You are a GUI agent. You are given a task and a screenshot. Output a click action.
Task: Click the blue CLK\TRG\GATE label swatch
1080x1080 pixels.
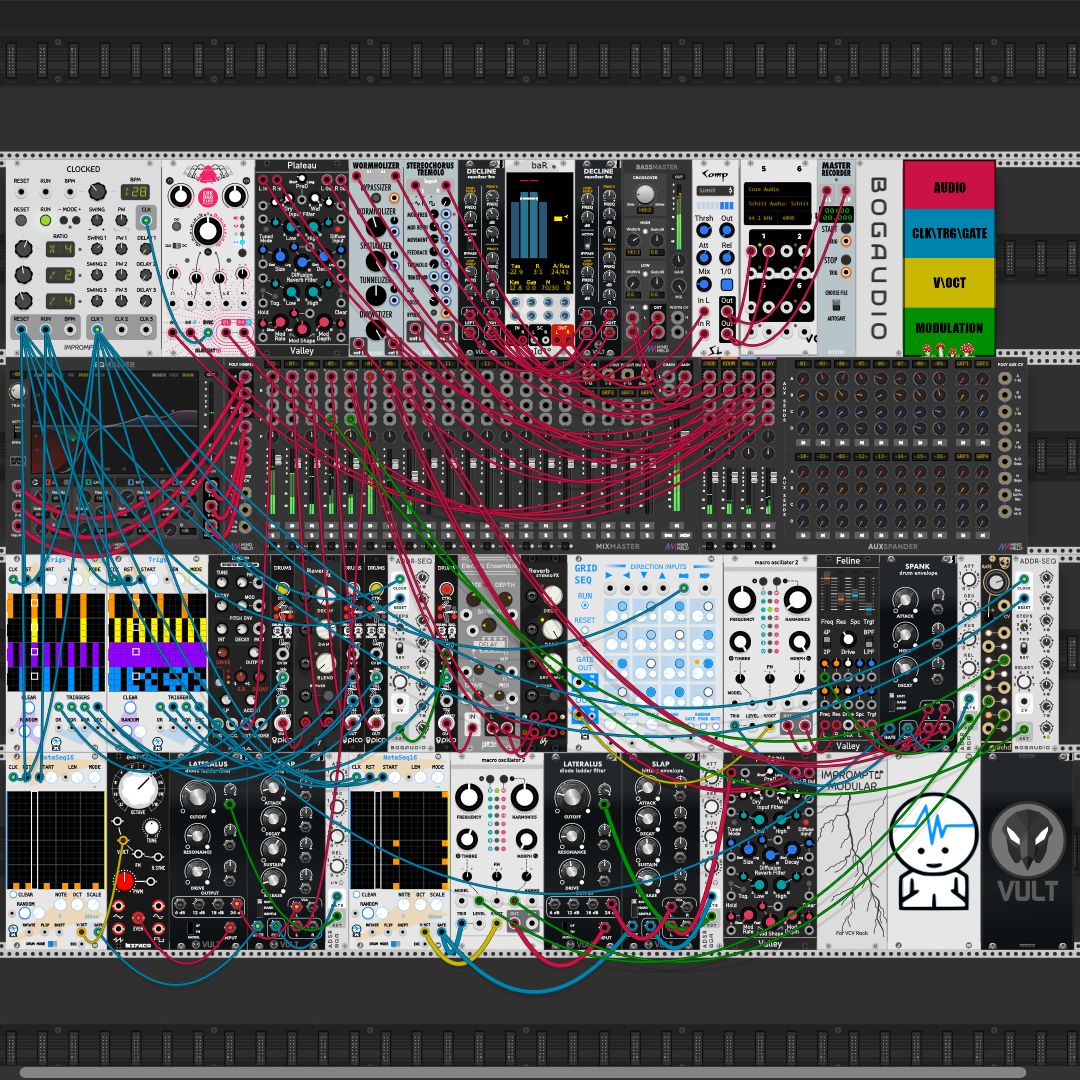[x=949, y=233]
